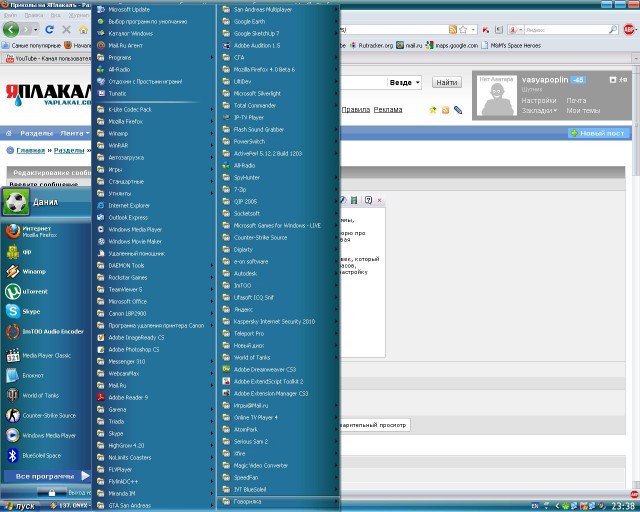Open GTA San Andreas folder entry
Screen dimensions: 640x512
tap(155, 506)
